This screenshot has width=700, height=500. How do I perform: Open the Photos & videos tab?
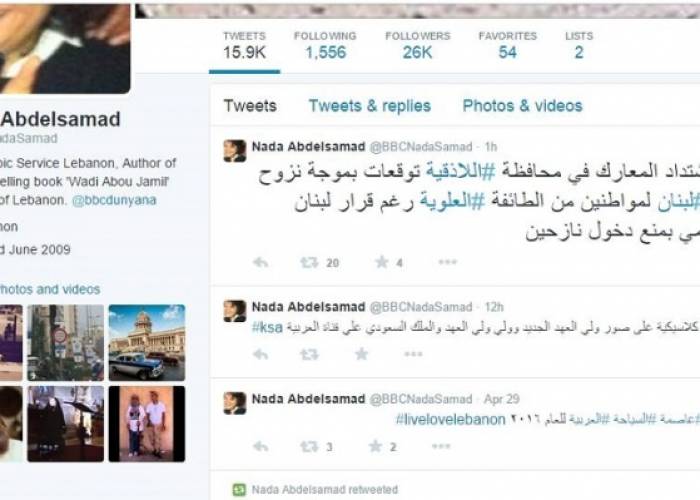[522, 106]
